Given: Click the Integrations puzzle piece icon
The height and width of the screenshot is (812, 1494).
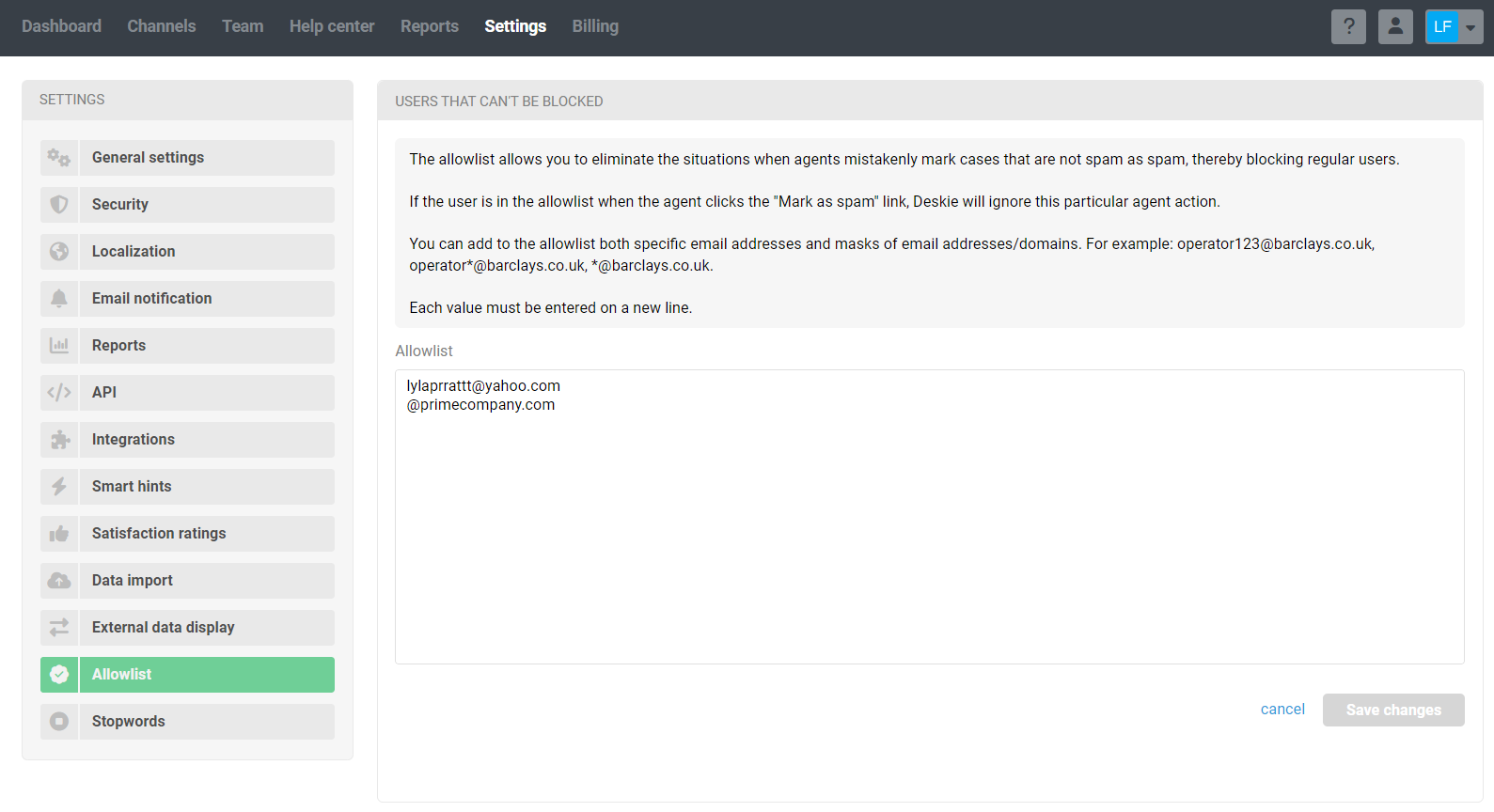Looking at the screenshot, I should 59,440.
